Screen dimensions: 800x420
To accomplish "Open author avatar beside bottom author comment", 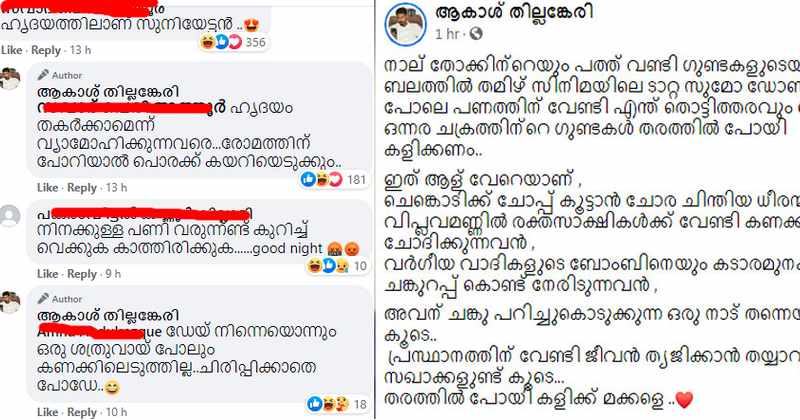I will (x=10, y=302).
